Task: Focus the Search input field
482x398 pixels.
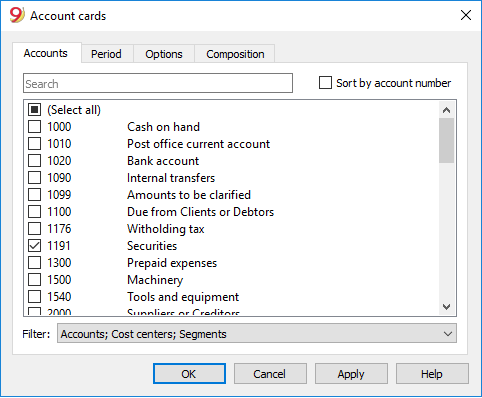Action: coord(158,83)
